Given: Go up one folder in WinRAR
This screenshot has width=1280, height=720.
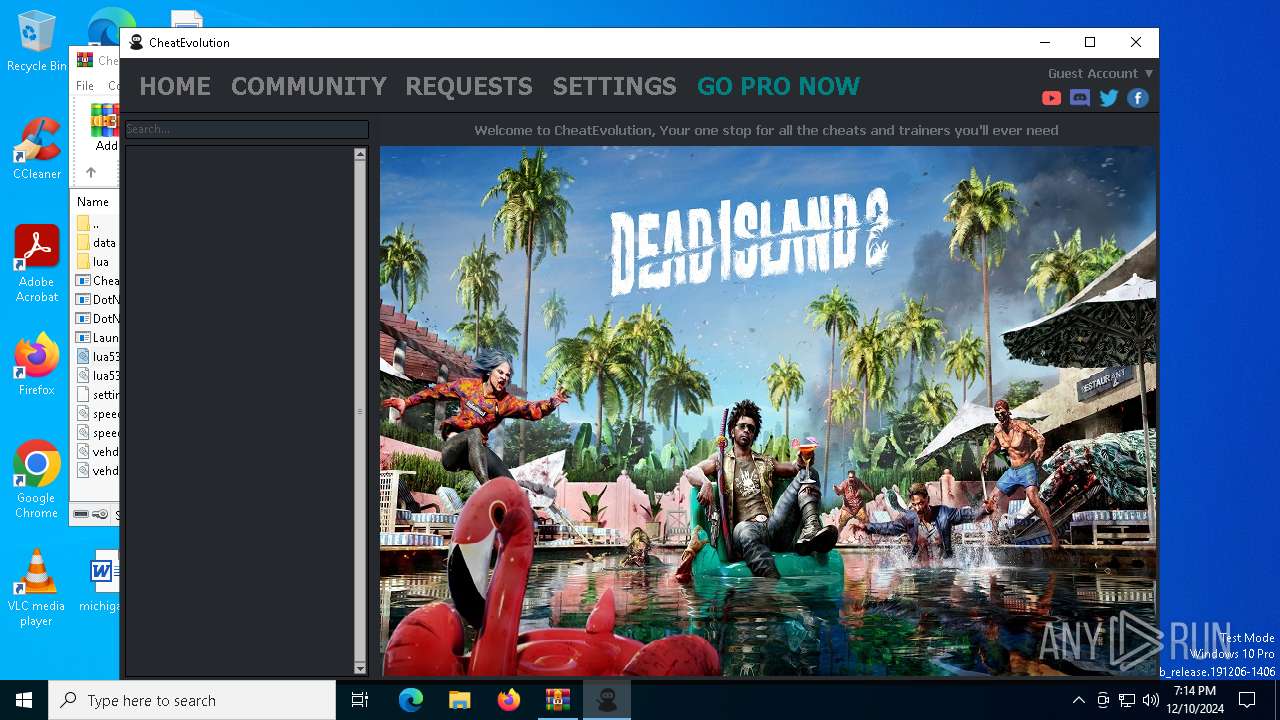Looking at the screenshot, I should (90, 172).
